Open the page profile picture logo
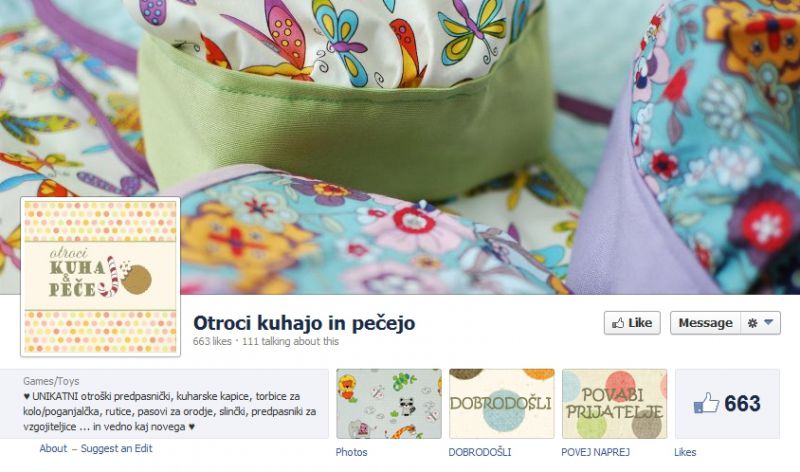 101,277
